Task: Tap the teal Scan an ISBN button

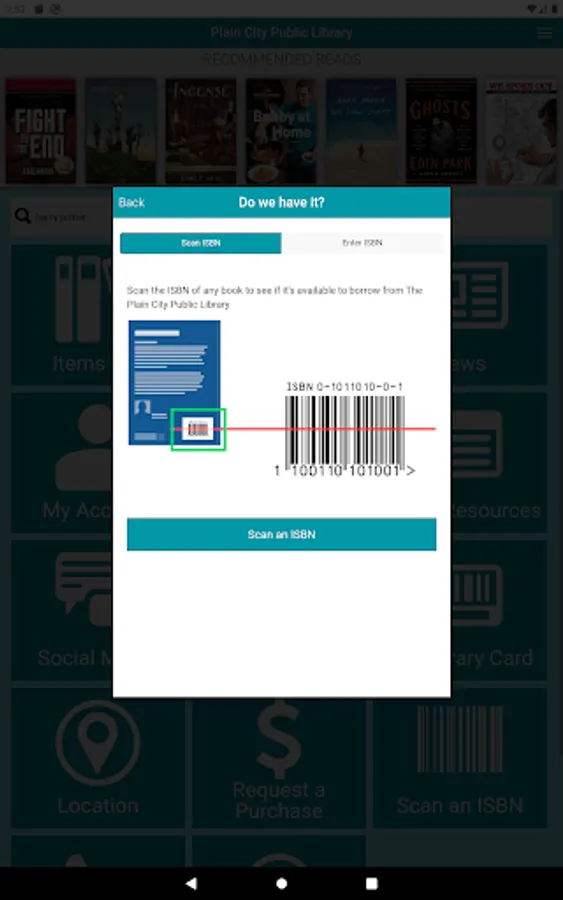Action: (281, 534)
